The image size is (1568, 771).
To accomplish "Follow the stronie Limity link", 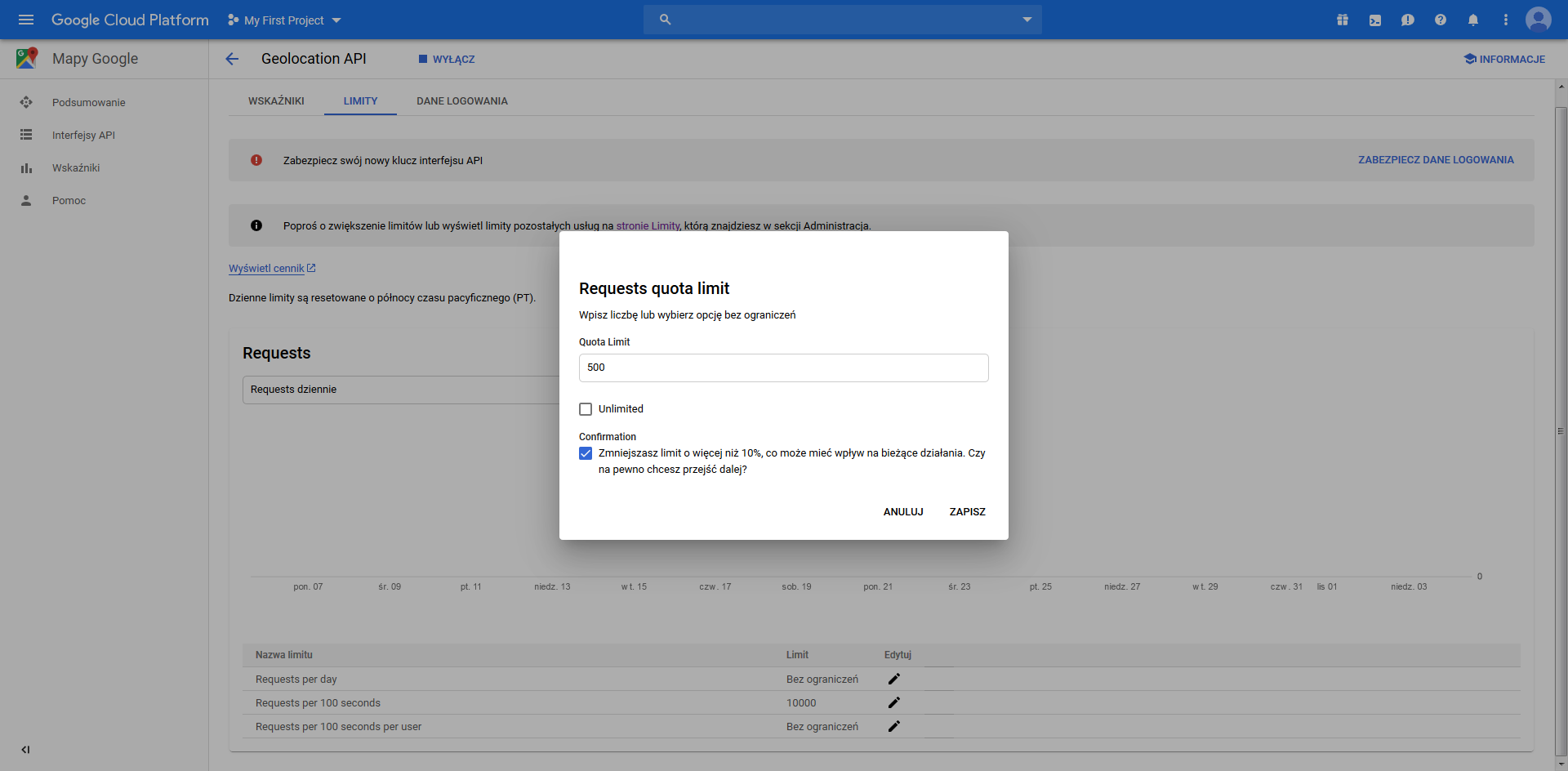I will tap(648, 226).
